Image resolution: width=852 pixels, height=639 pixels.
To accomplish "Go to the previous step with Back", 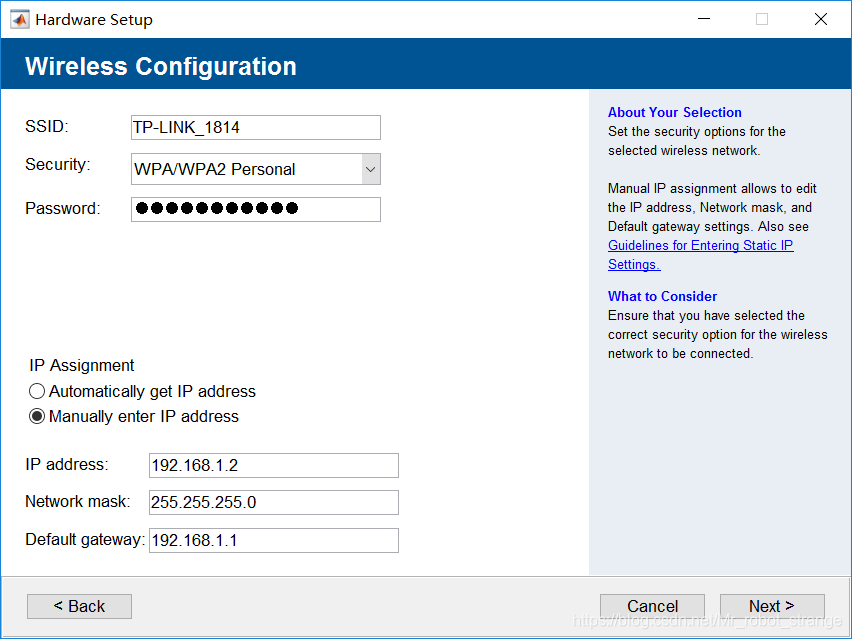I will 79,606.
